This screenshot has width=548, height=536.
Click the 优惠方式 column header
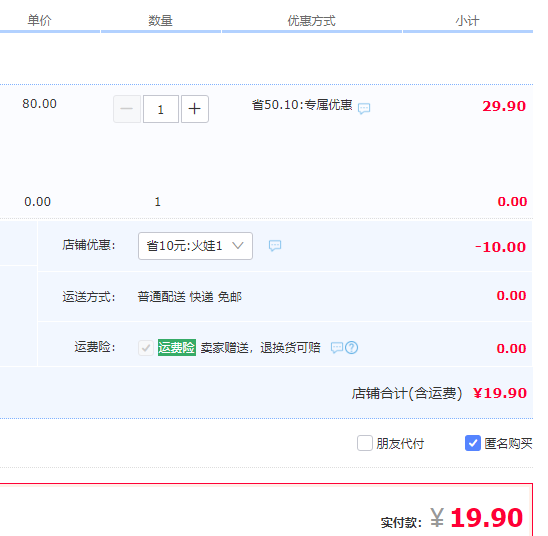[x=311, y=21]
